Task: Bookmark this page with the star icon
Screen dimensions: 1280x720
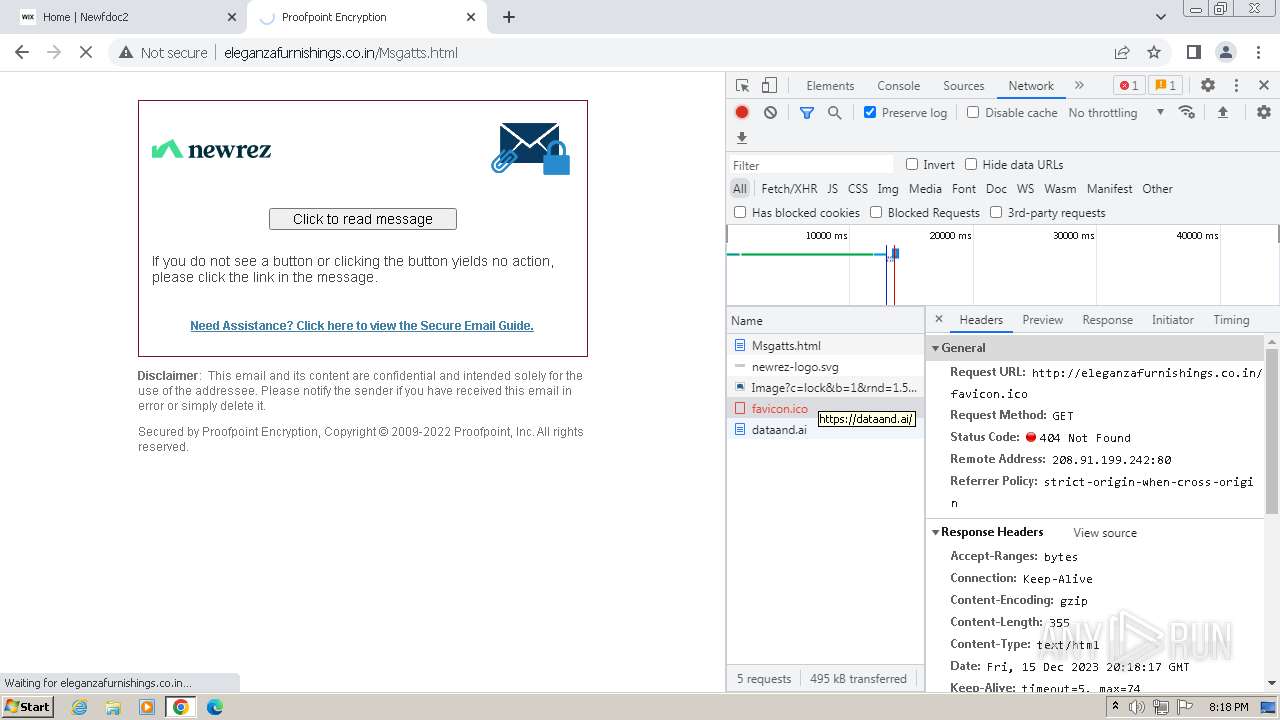Action: 1154,52
